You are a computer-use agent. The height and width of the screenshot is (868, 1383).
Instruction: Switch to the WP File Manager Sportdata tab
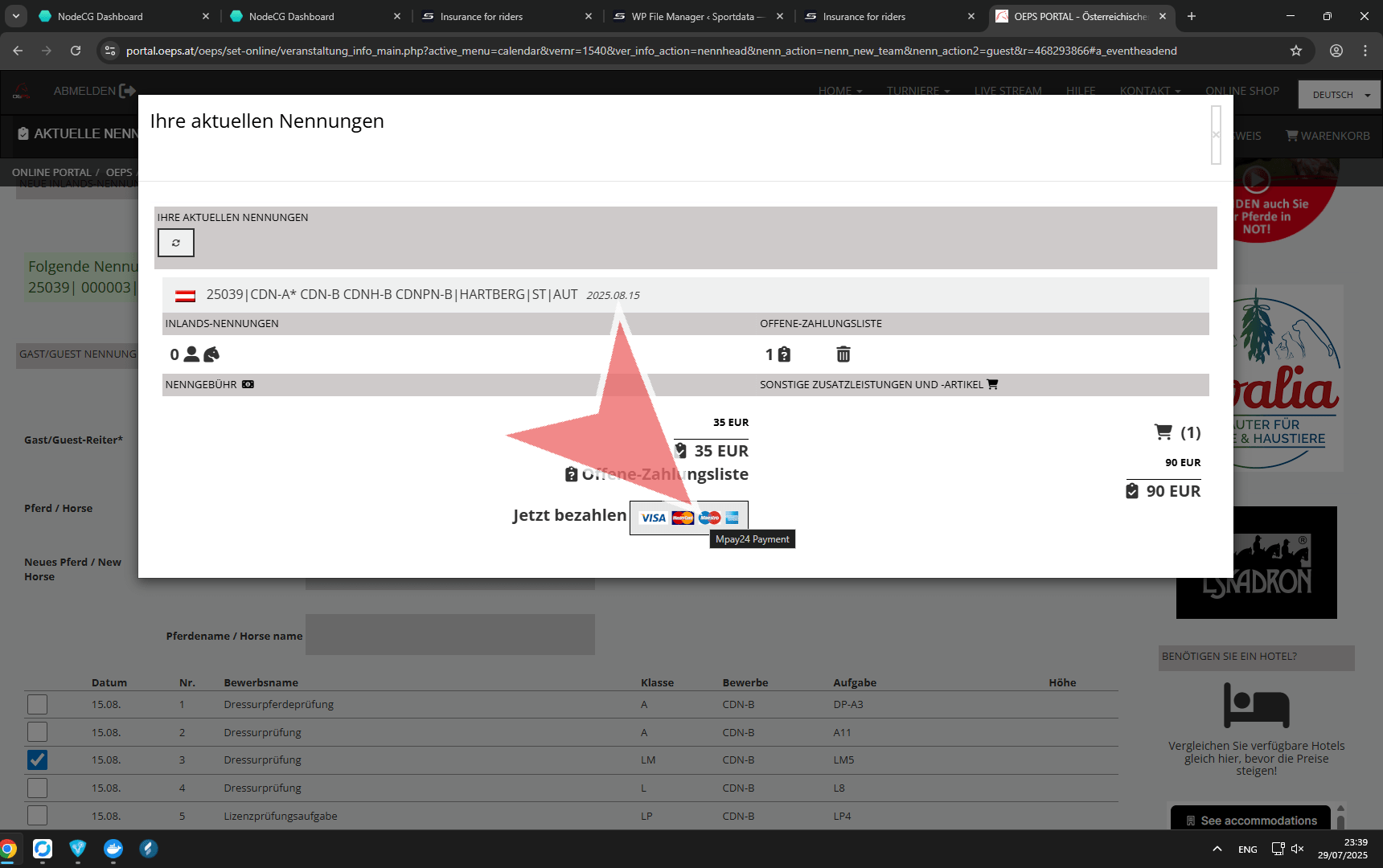[x=696, y=16]
